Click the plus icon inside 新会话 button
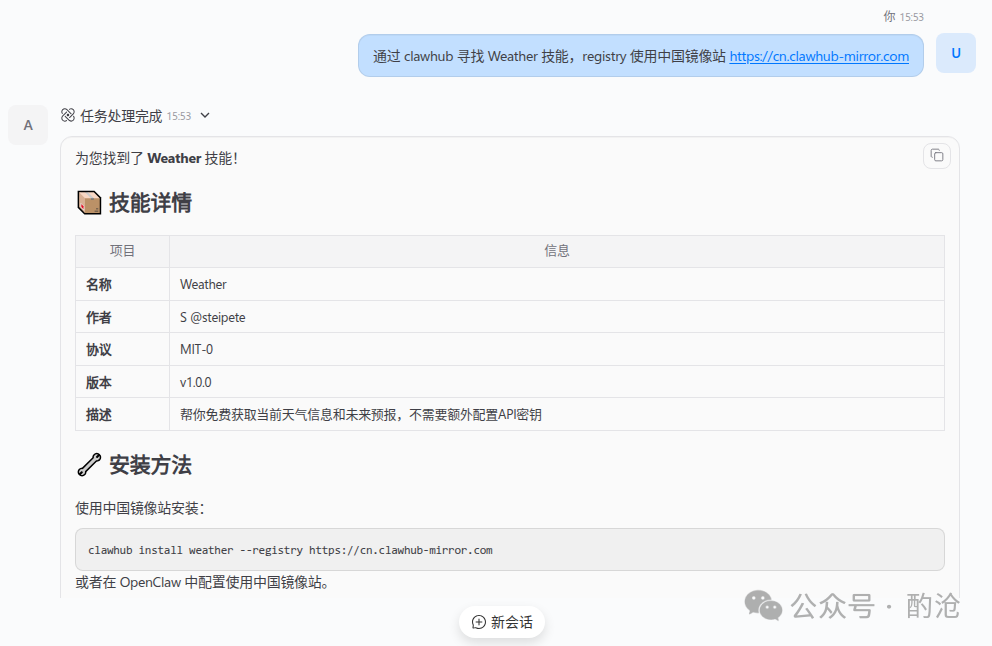Viewport: 992px width, 646px height. 478,621
